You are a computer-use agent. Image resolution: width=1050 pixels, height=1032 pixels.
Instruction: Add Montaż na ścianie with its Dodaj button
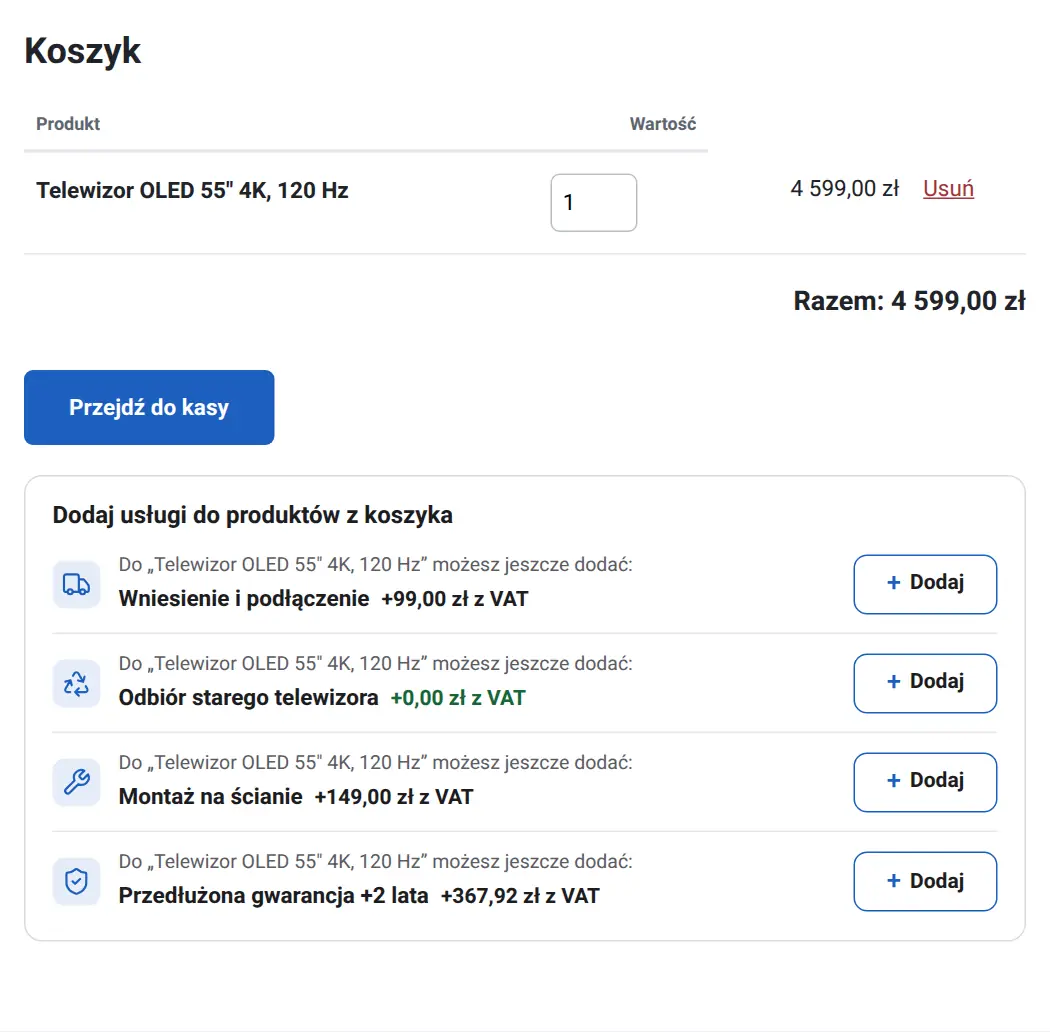click(x=925, y=782)
